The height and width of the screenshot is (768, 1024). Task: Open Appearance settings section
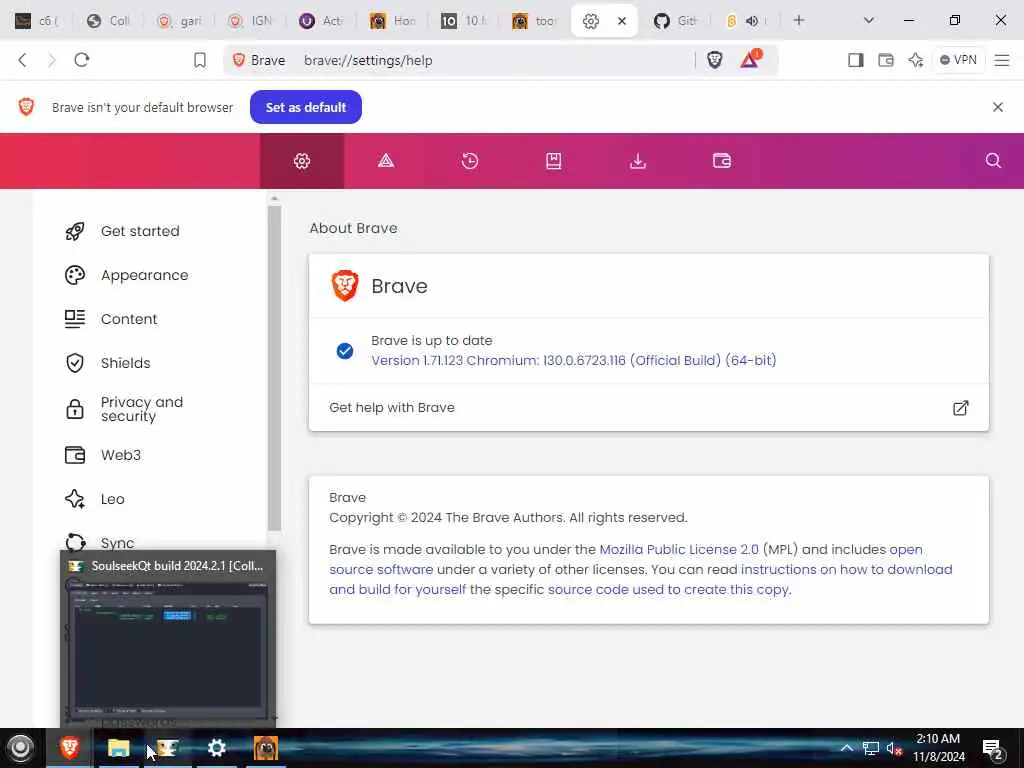(144, 275)
